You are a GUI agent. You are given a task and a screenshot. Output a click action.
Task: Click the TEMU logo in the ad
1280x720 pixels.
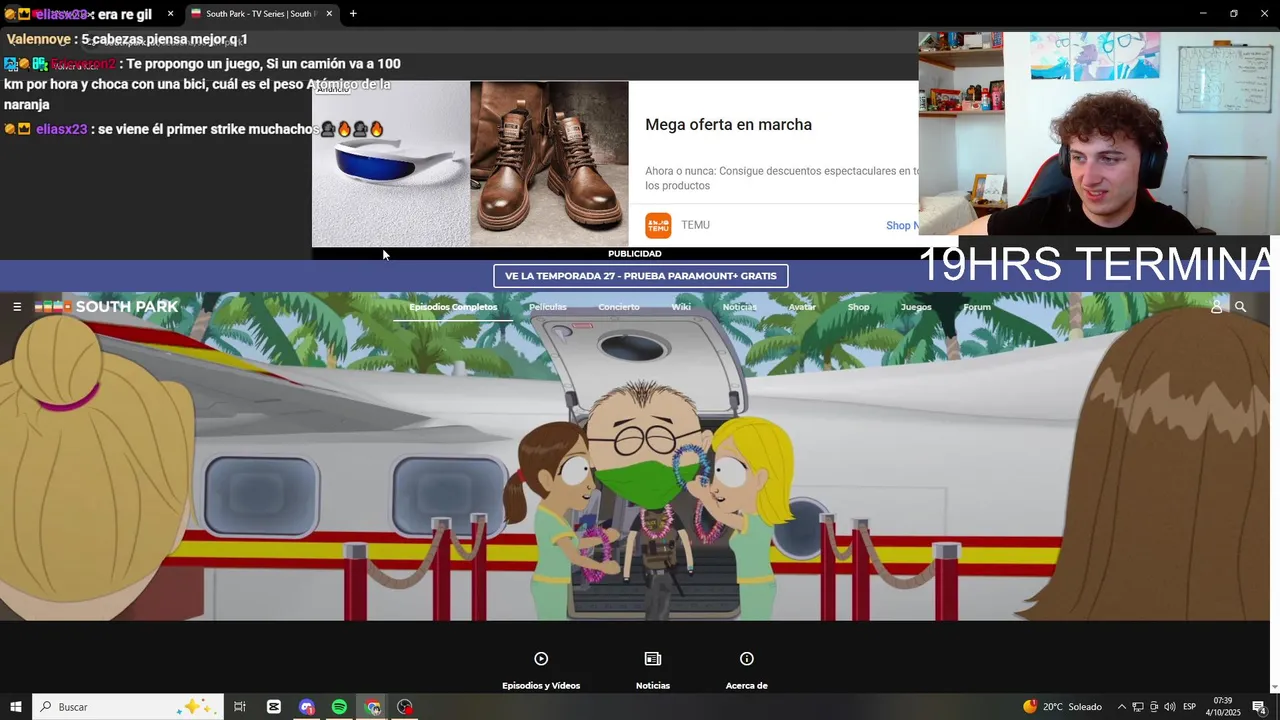pyautogui.click(x=658, y=225)
